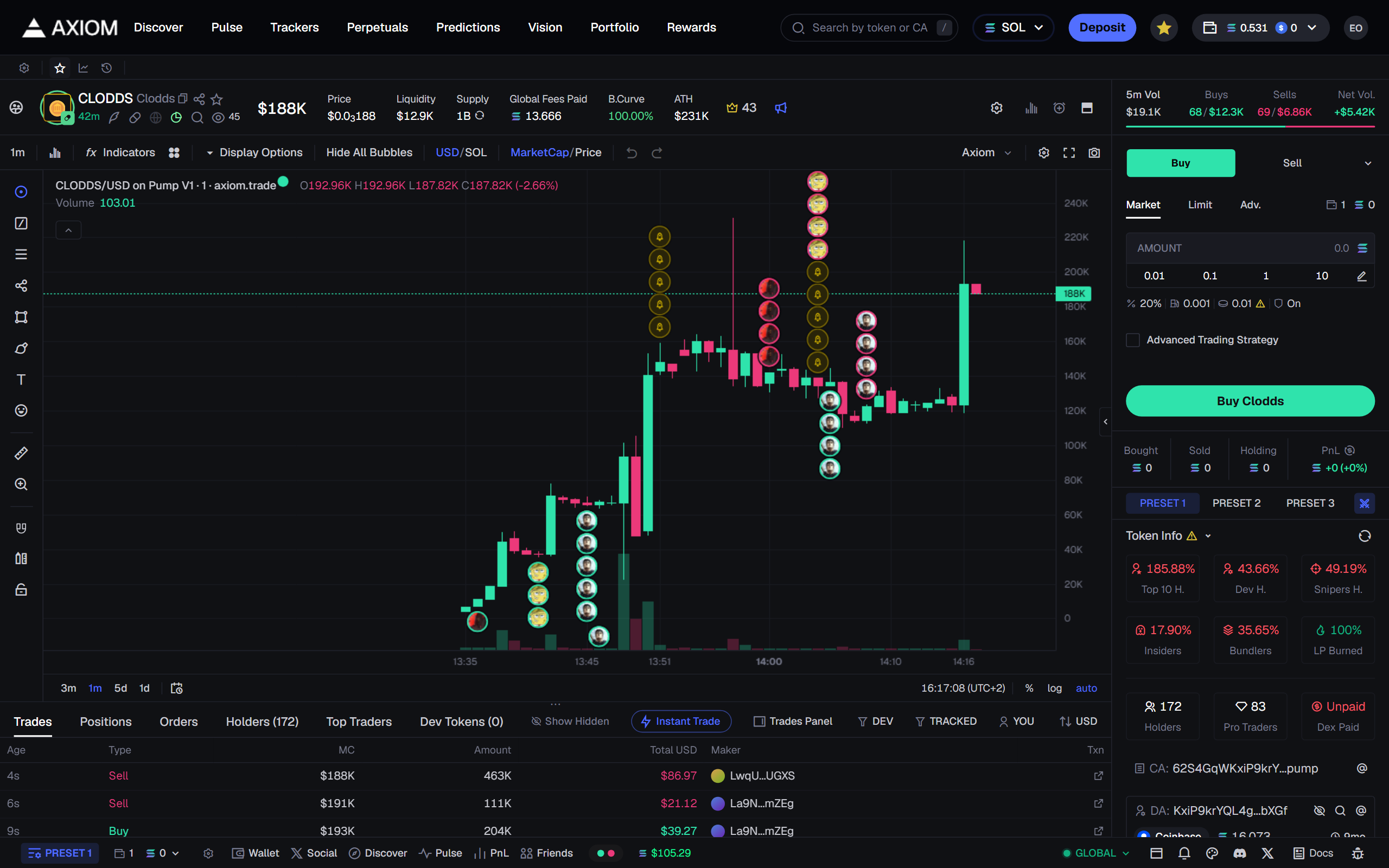This screenshot has height=868, width=1389.
Task: Click Hide All Bubbles
Action: (x=369, y=152)
